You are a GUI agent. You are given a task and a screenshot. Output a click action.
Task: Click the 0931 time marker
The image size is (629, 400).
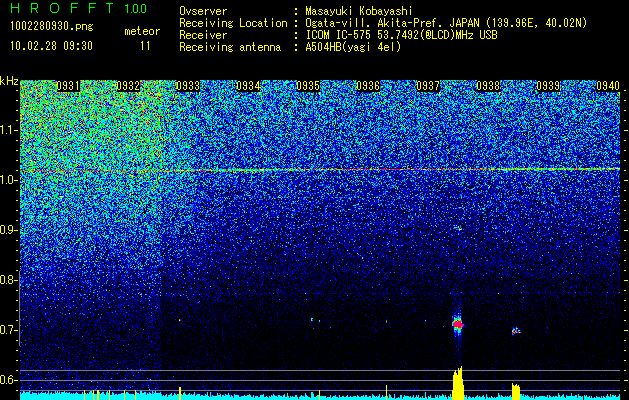(68, 86)
